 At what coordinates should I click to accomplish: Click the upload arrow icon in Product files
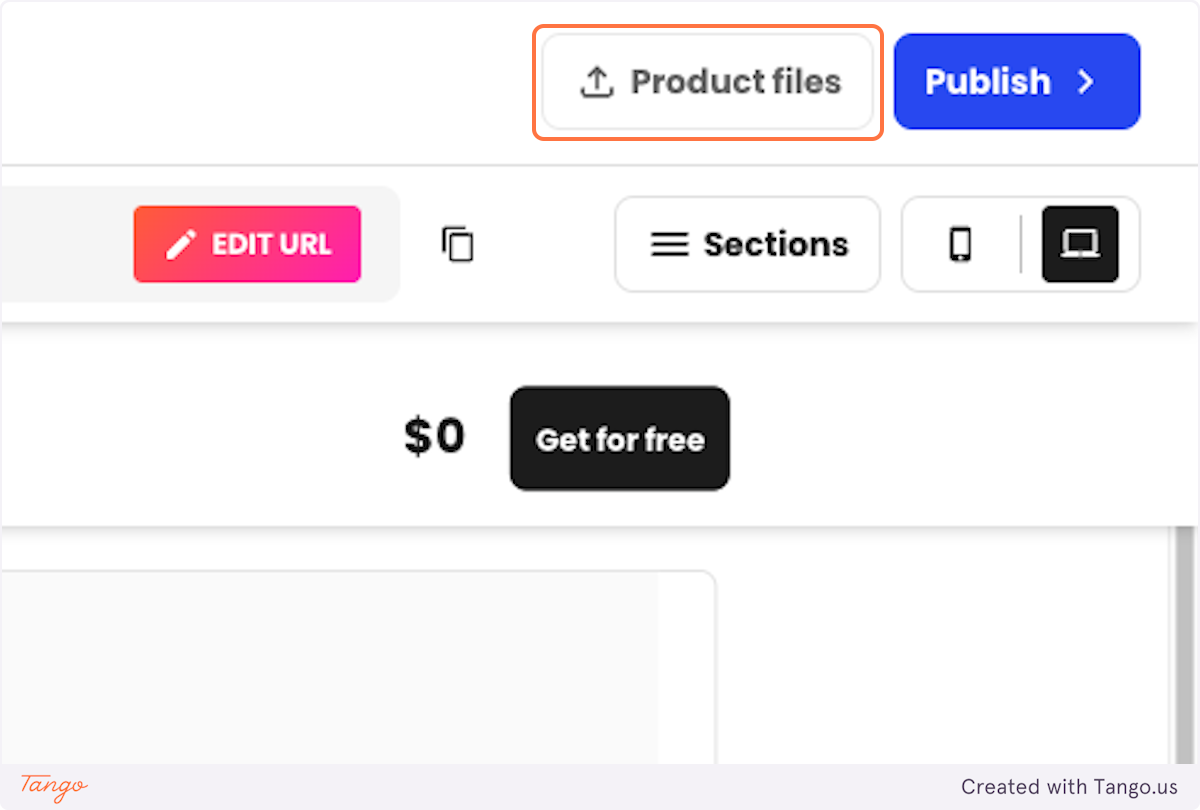[x=596, y=83]
